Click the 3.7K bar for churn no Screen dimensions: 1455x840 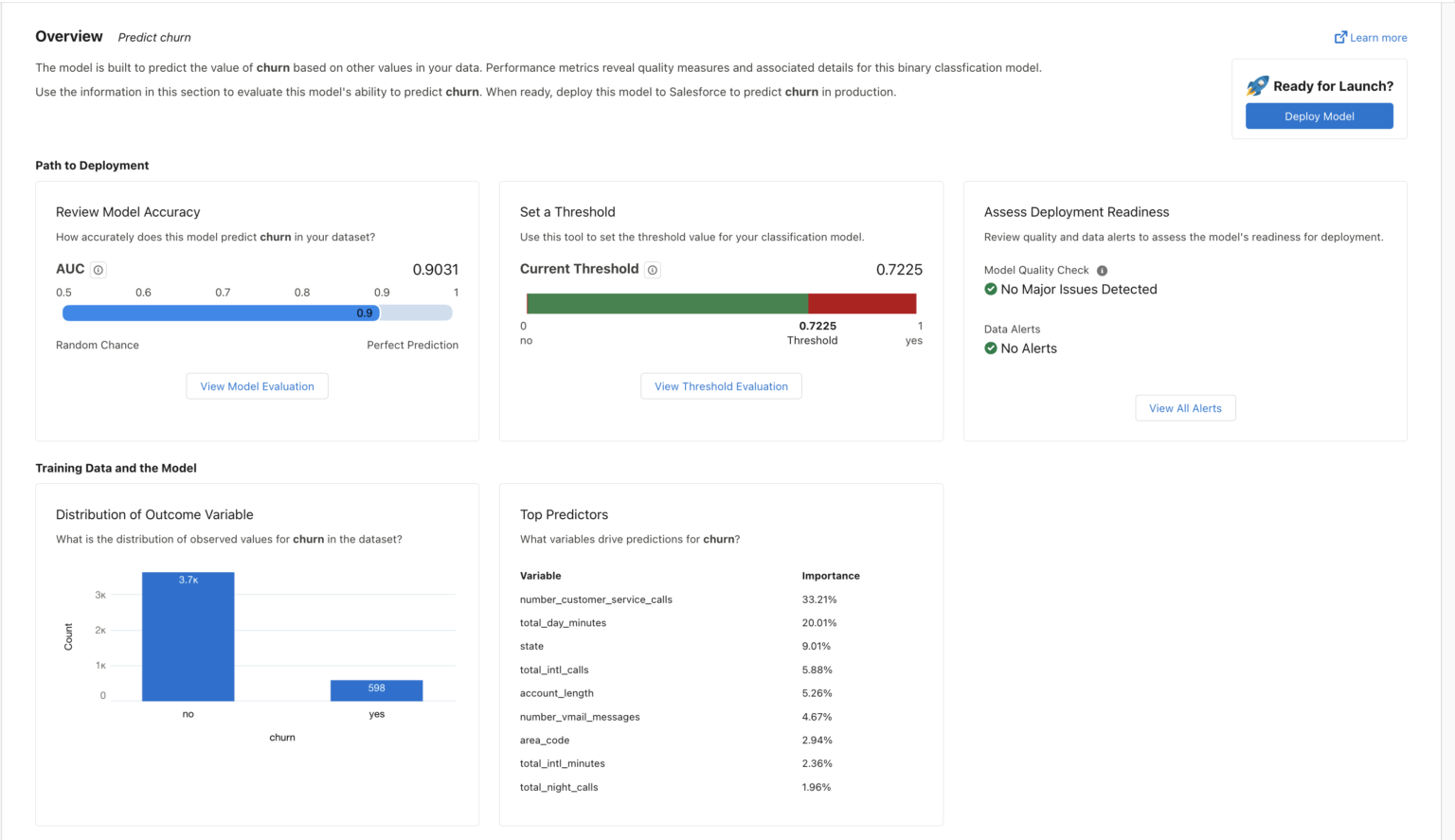[x=188, y=634]
